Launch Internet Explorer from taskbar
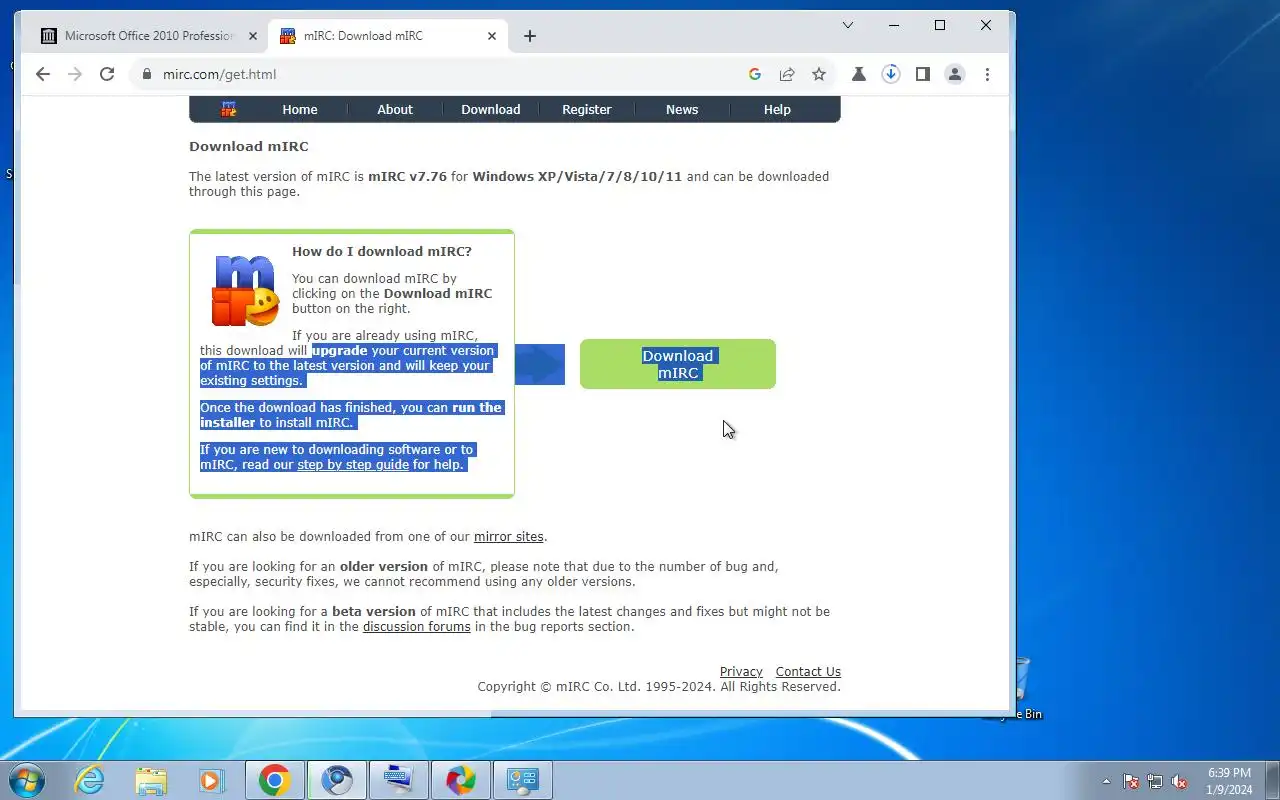1280x800 pixels. click(x=89, y=780)
